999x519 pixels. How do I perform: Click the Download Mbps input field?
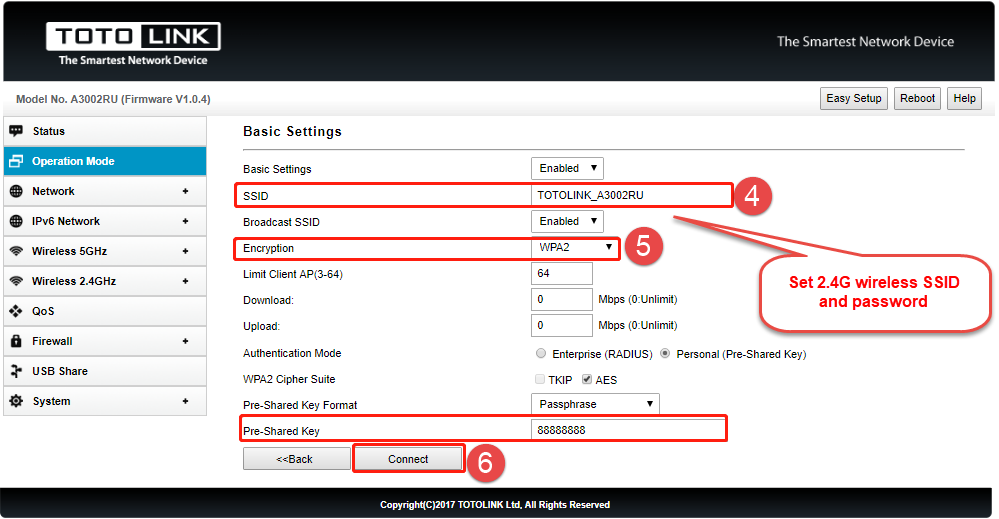(x=562, y=299)
